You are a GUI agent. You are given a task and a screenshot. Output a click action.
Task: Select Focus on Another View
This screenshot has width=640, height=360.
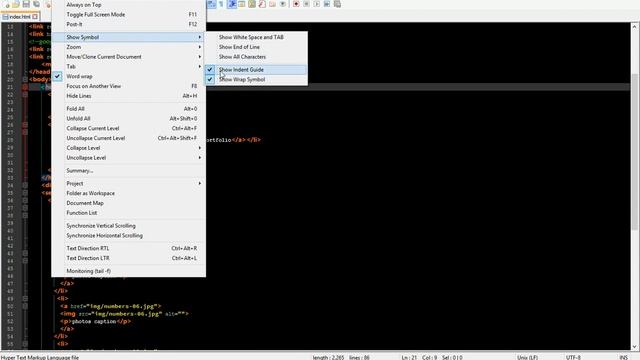pyautogui.click(x=128, y=86)
